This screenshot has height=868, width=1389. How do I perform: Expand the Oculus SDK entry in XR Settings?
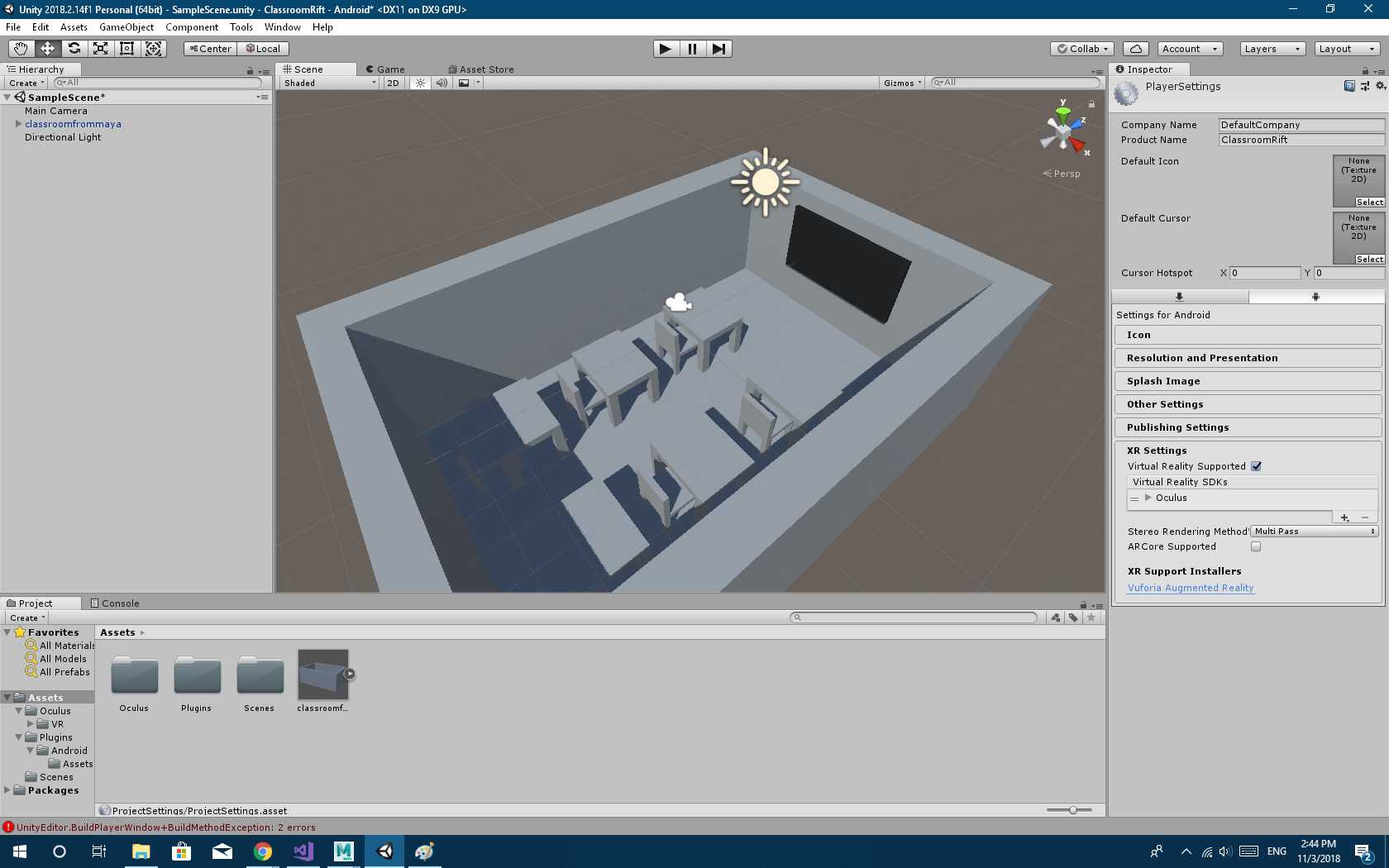click(1148, 498)
